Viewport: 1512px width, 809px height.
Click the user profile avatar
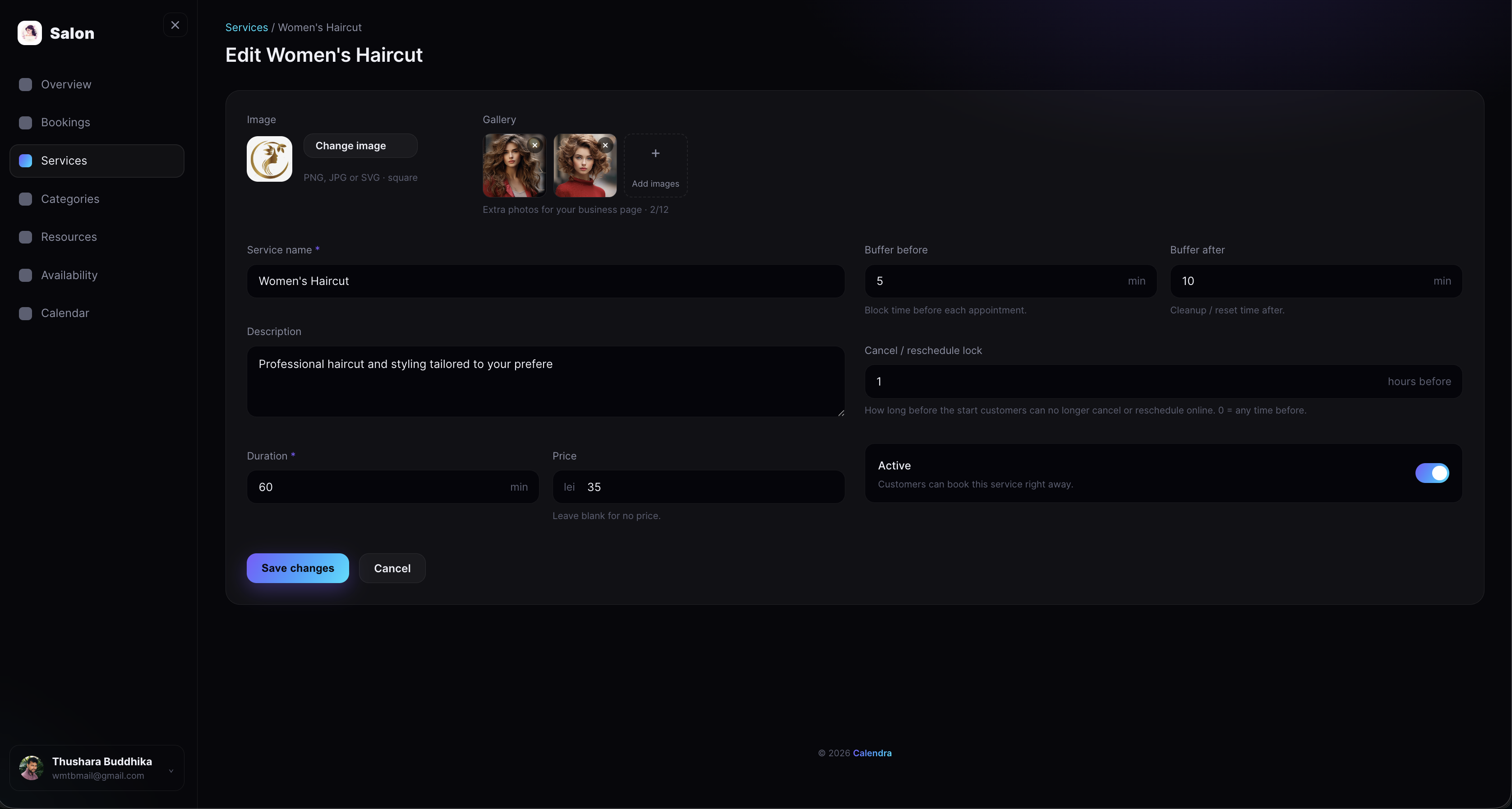32,768
